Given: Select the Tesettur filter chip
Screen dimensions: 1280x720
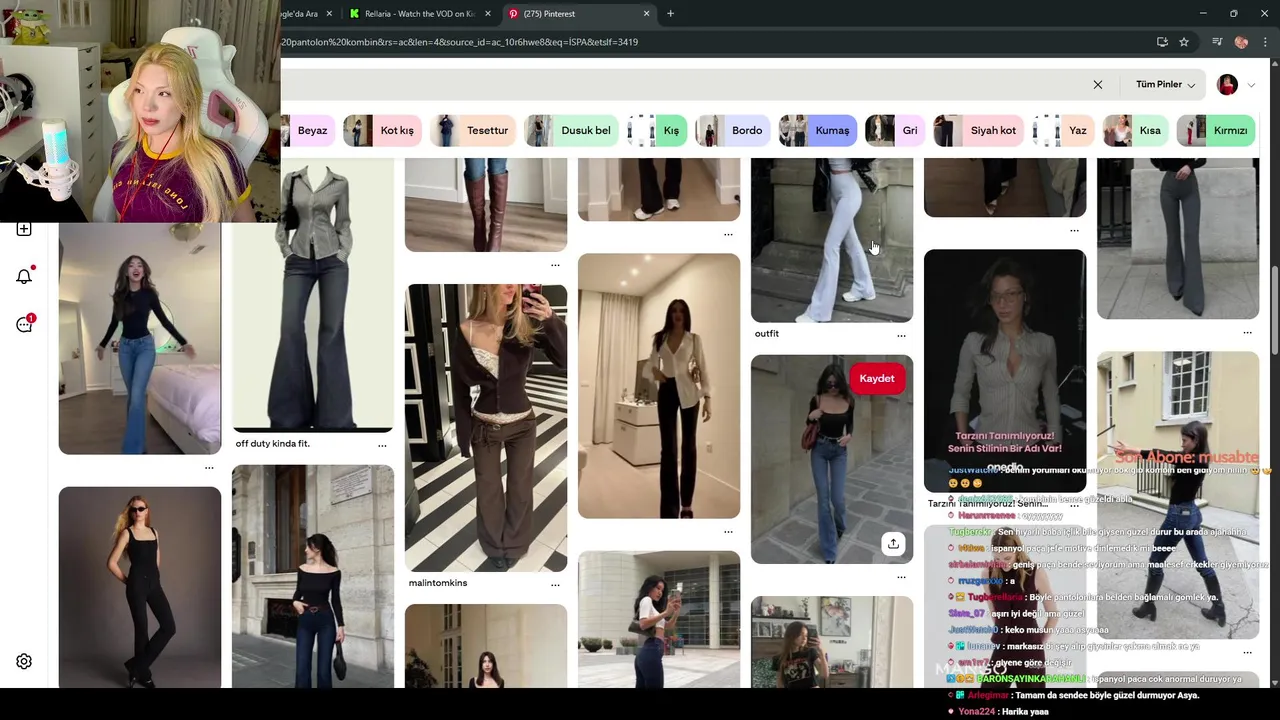Looking at the screenshot, I should 472,130.
